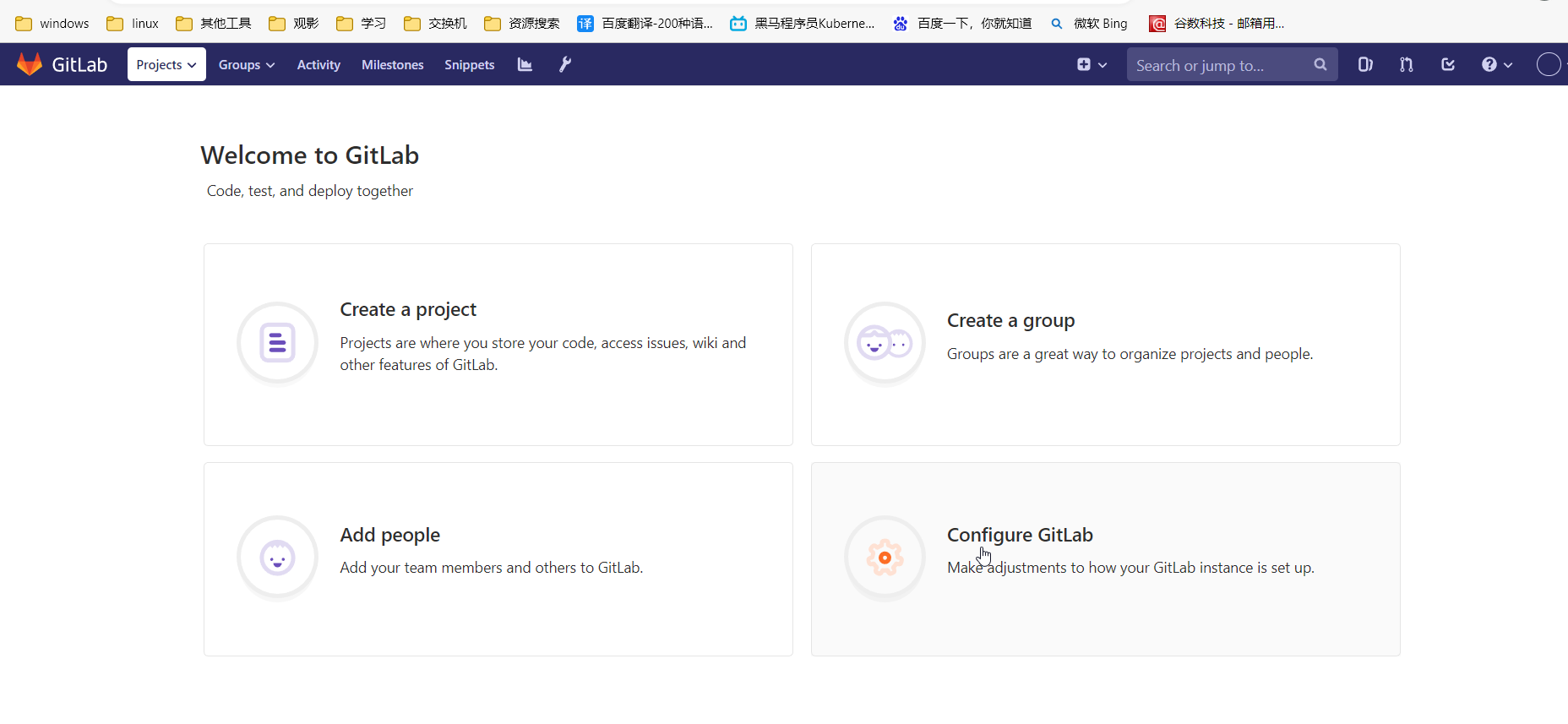This screenshot has height=724, width=1568.
Task: Open the 微软 Bing bookmark
Action: pos(1088,23)
